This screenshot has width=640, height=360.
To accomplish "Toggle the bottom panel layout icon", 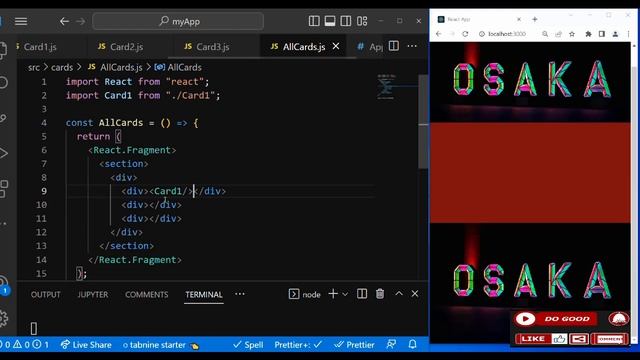I will tap(330, 21).
